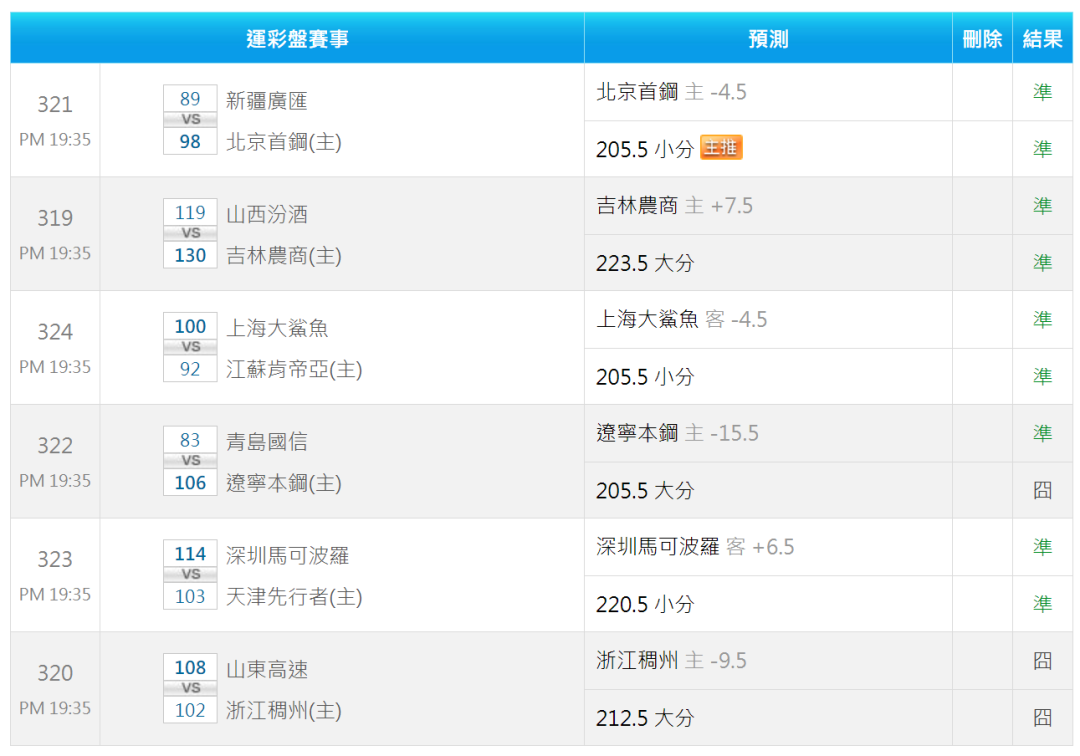
Task: Click score 114 for 深圳馬可波羅
Action: point(190,553)
